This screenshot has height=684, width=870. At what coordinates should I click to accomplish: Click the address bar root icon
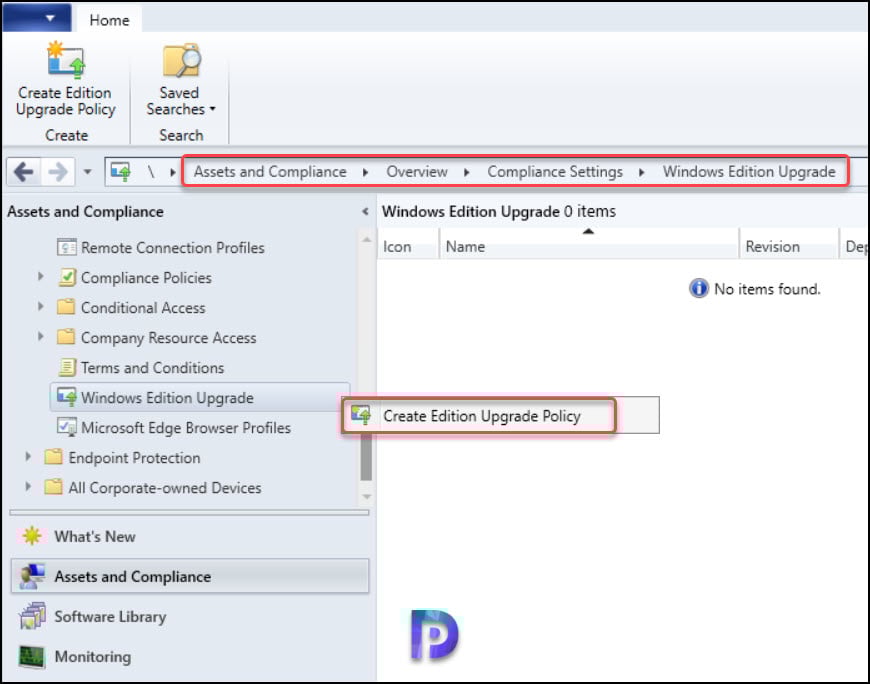(121, 172)
